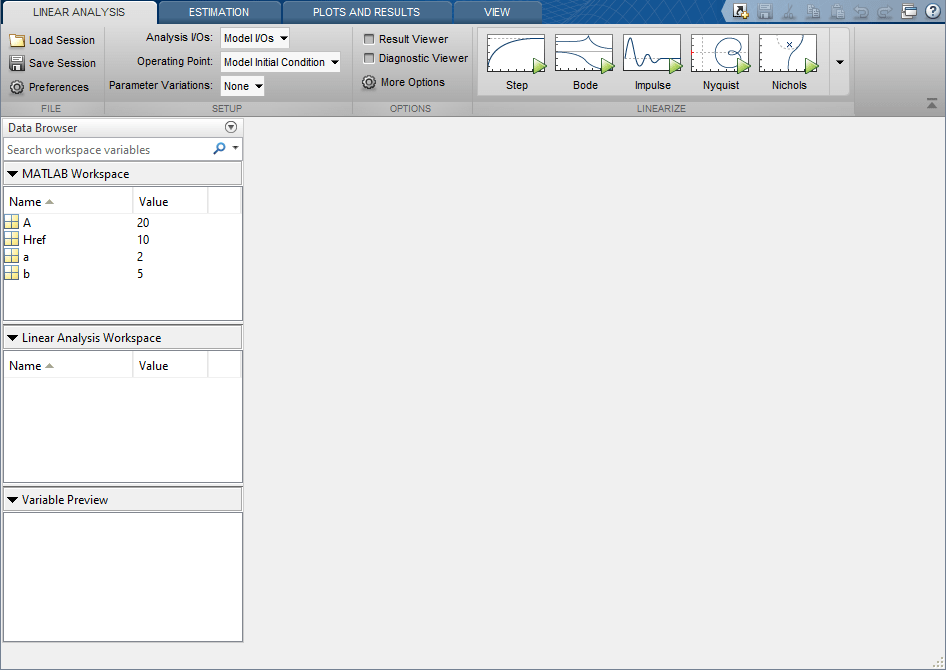
Task: Select the value 20 in MATLAB Workspace
Action: pyautogui.click(x=143, y=223)
